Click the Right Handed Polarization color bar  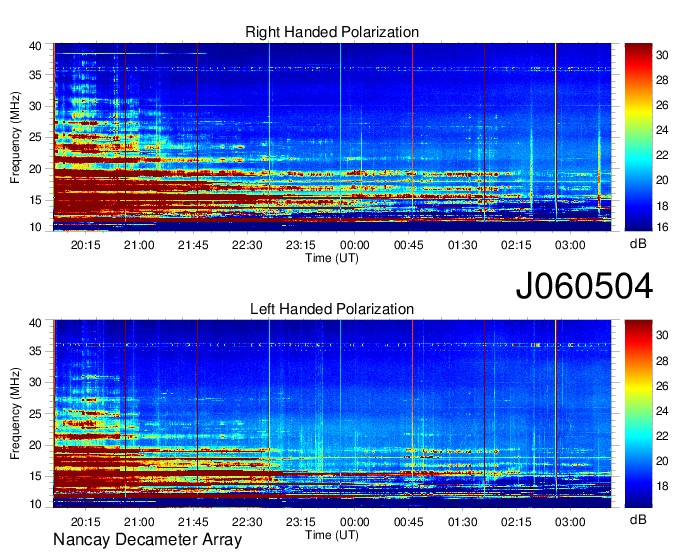(x=638, y=137)
